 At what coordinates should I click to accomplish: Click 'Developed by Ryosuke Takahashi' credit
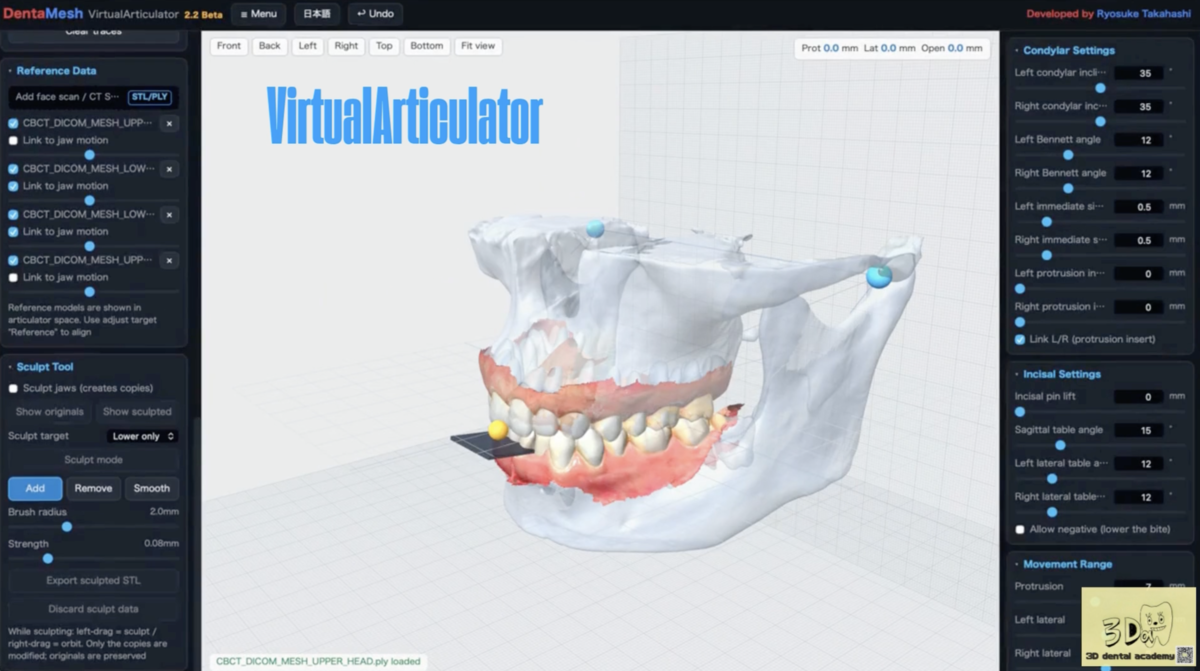pyautogui.click(x=1109, y=14)
